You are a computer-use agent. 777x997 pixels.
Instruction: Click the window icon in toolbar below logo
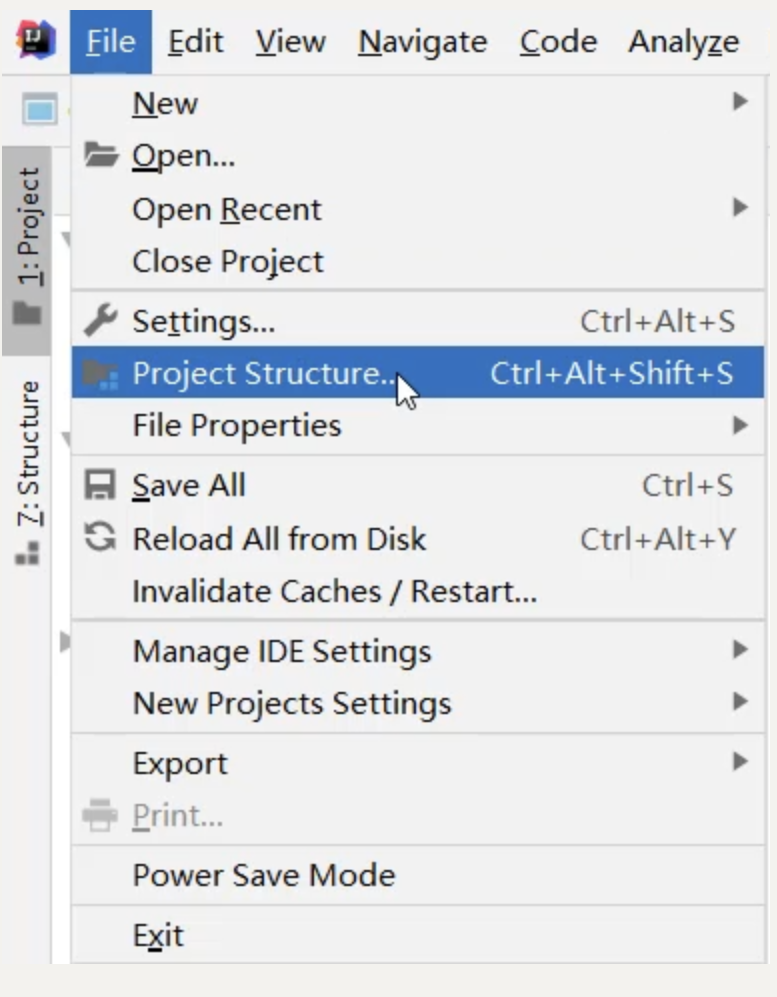tap(40, 109)
